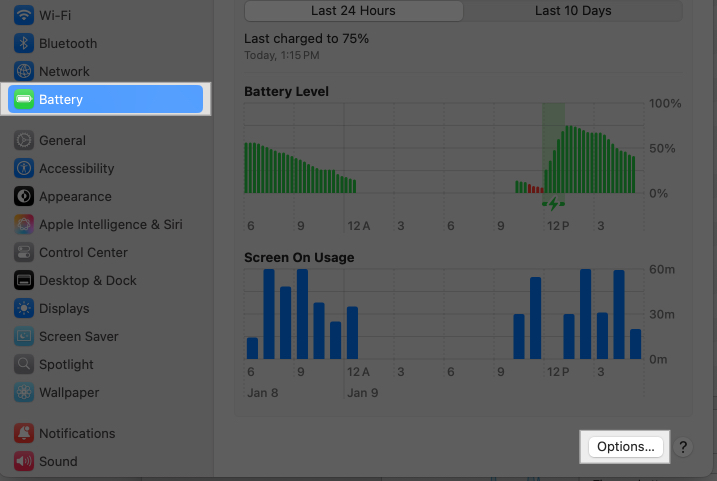Screen dimensions: 717x481
Task: Click the 'Jan 9' date label
Action: click(x=363, y=393)
